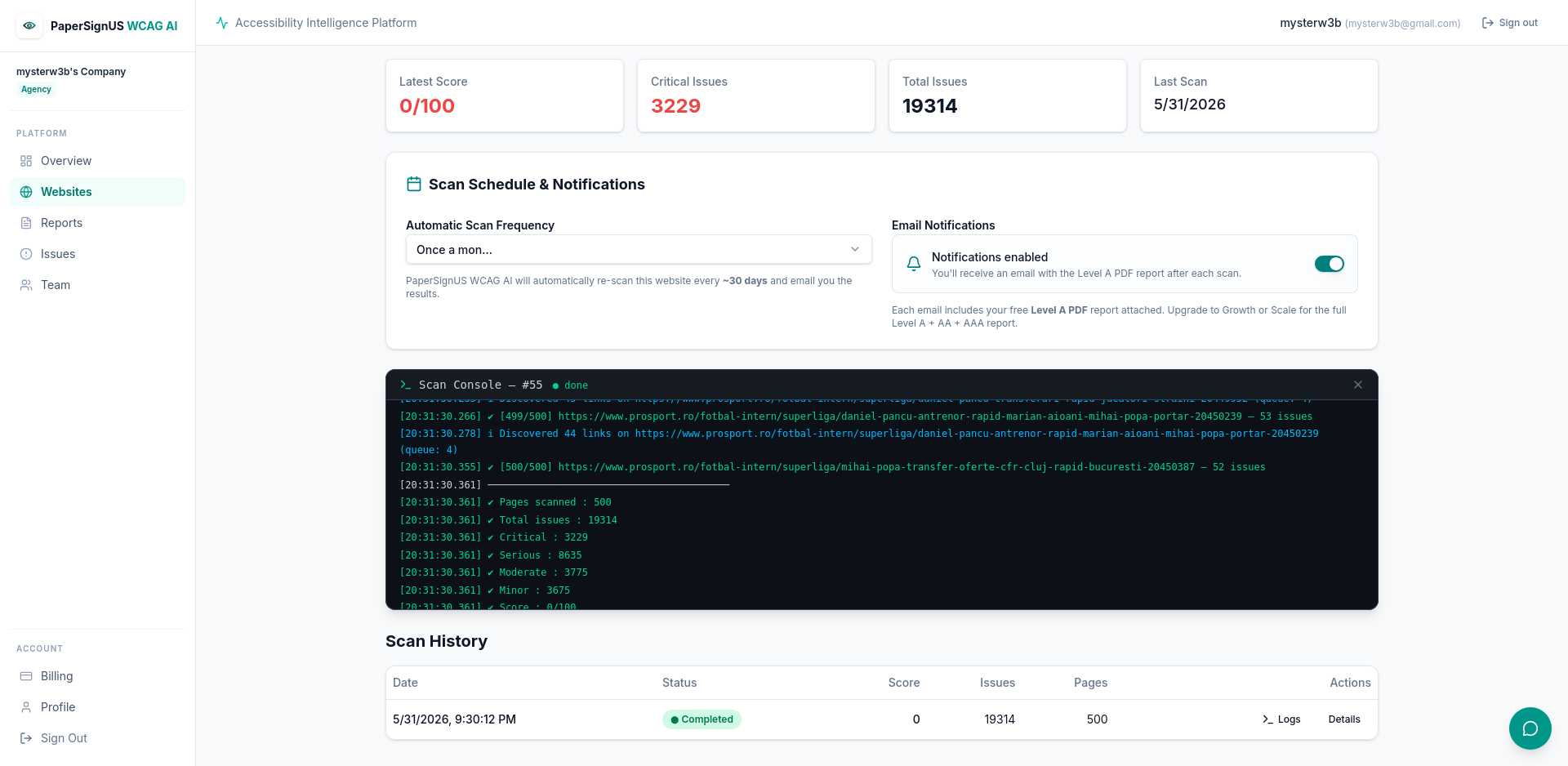
Task: Click the [500/500] mihai-popa-transfer URL log line
Action: point(832,467)
